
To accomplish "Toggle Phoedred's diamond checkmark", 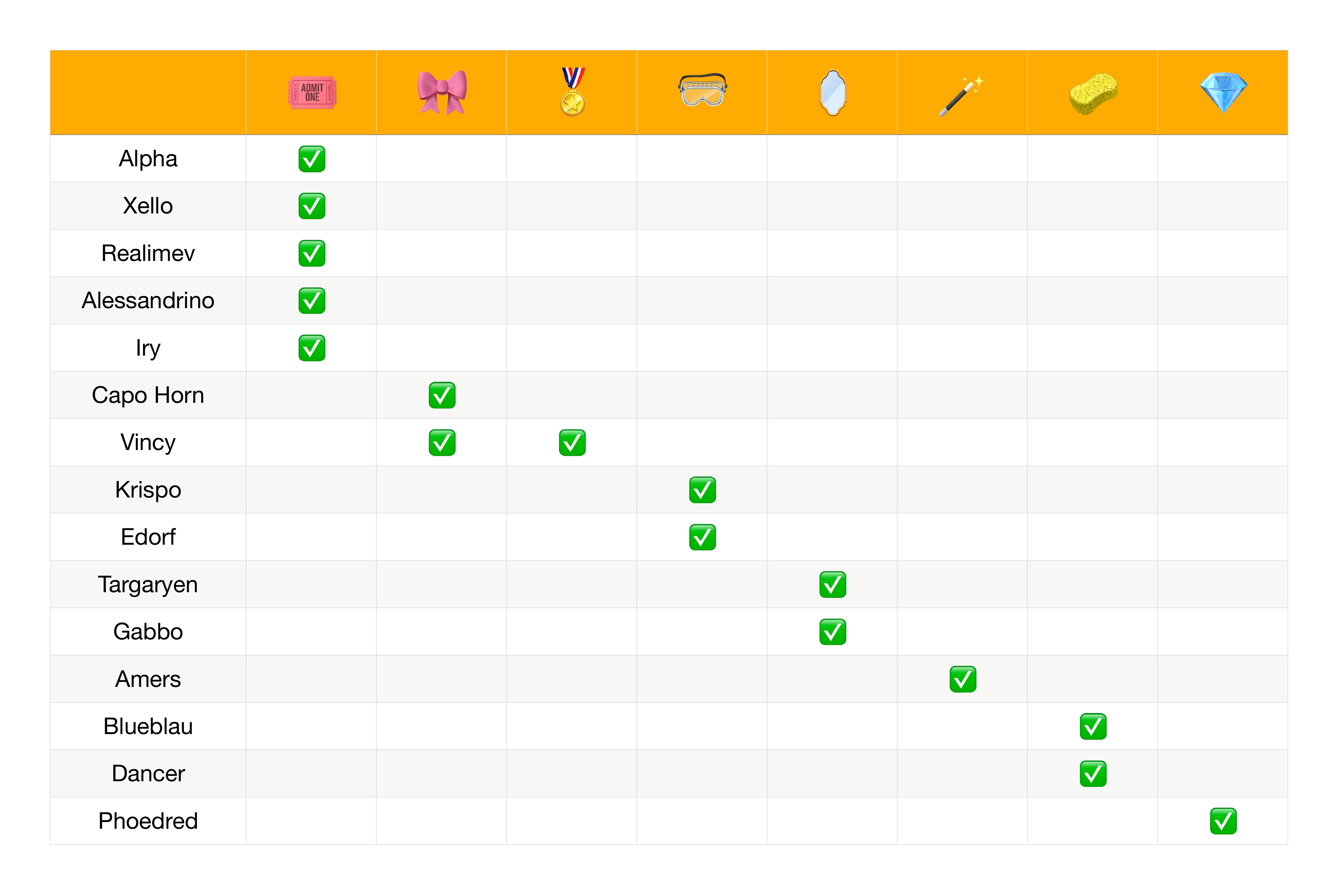I will [x=1223, y=821].
